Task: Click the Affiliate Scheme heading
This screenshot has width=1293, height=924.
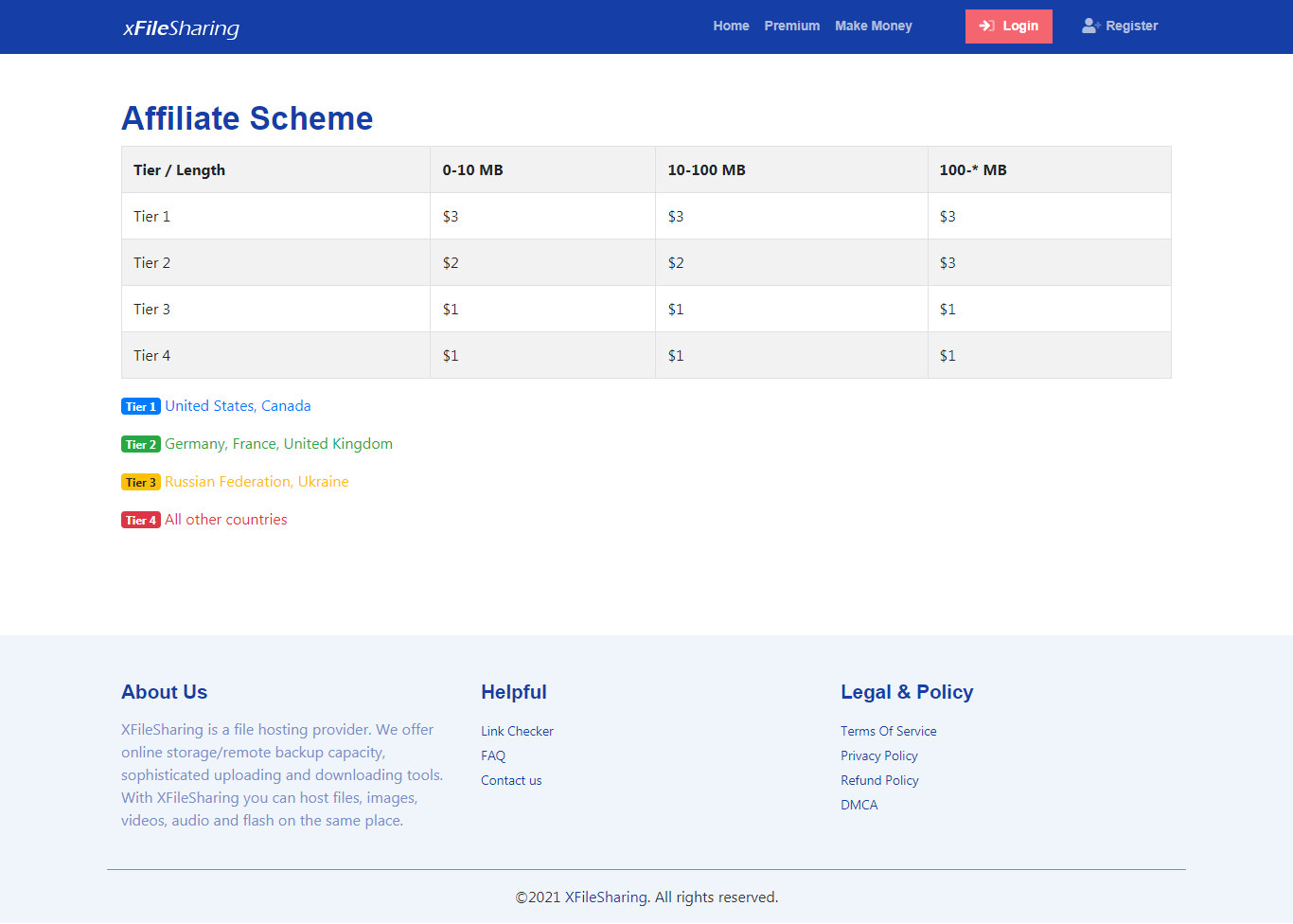Action: click(x=247, y=118)
